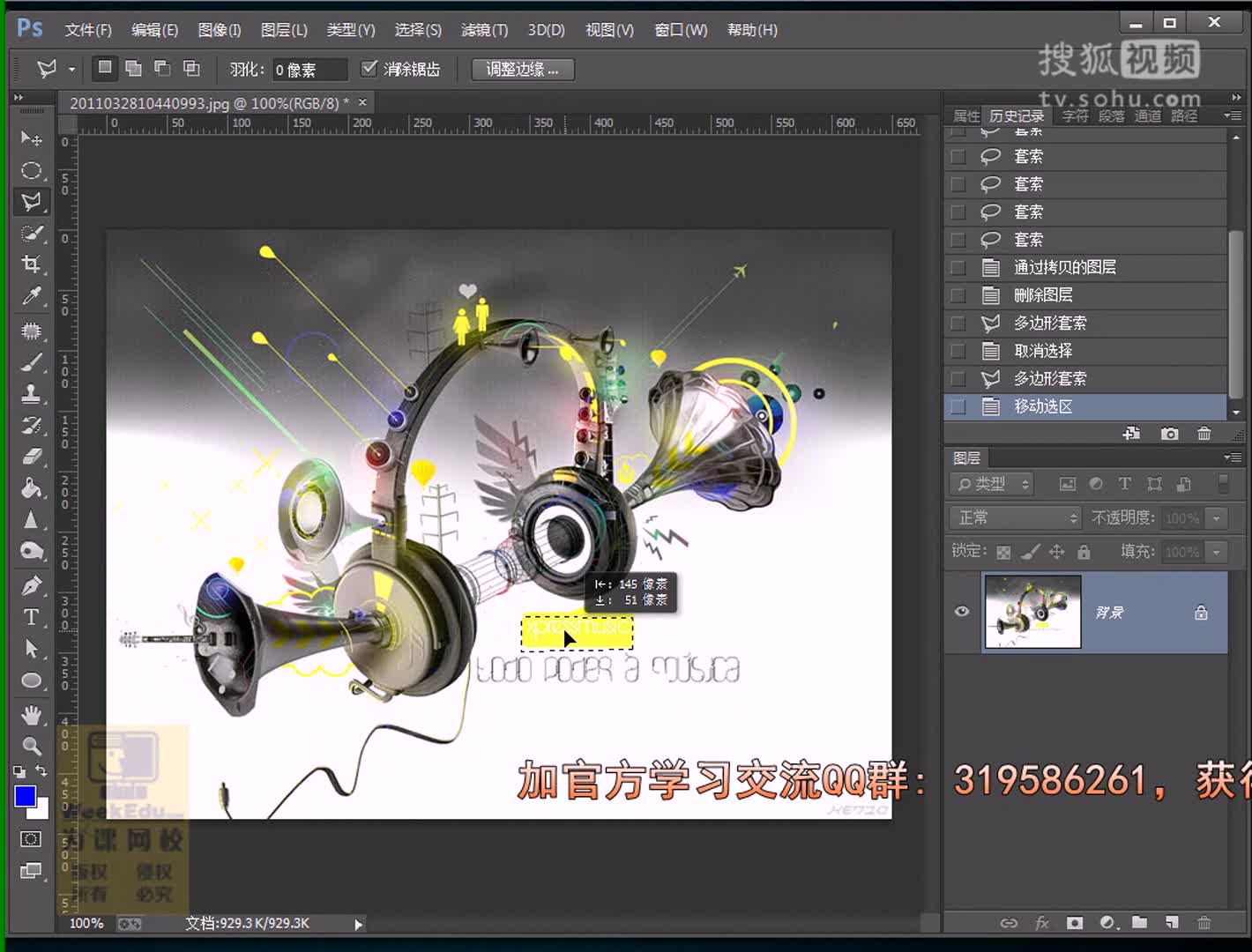The width and height of the screenshot is (1252, 952).
Task: Select the Eraser tool
Action: coord(32,457)
